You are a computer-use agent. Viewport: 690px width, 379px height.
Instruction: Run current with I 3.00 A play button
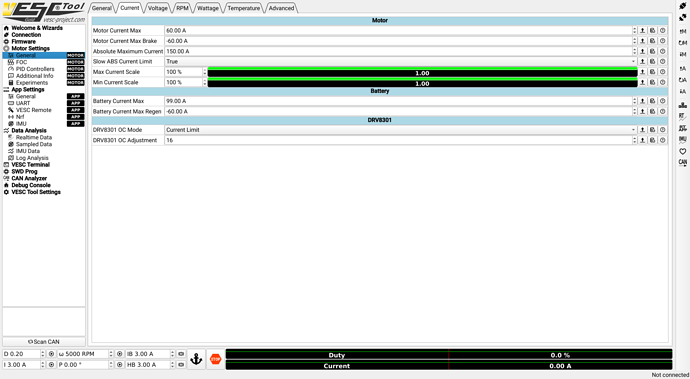[51, 365]
